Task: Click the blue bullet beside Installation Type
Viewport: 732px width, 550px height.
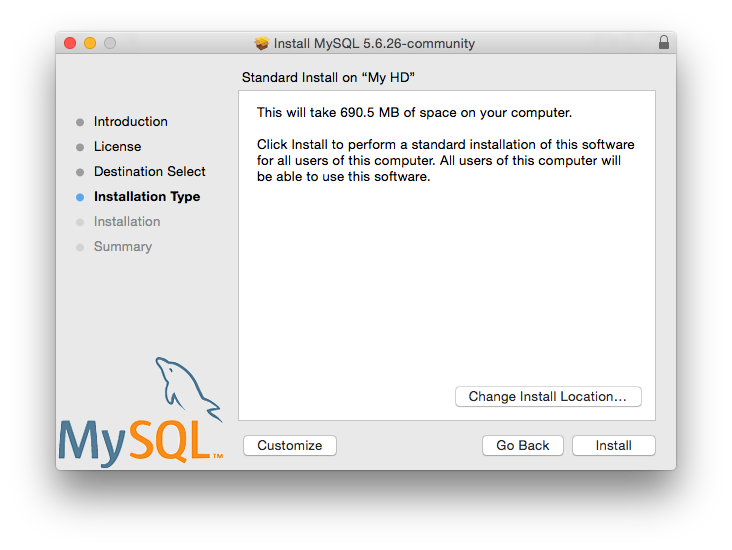Action: click(x=80, y=197)
